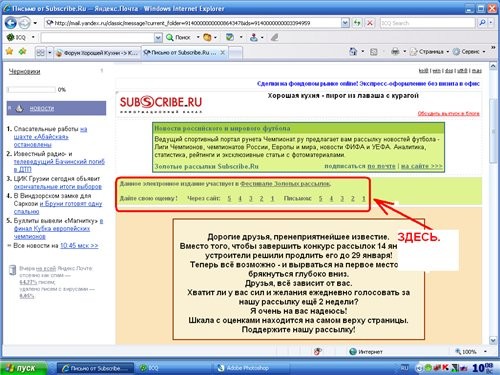Open the Страница menu
The image size is (500, 375).
[x=429, y=52]
